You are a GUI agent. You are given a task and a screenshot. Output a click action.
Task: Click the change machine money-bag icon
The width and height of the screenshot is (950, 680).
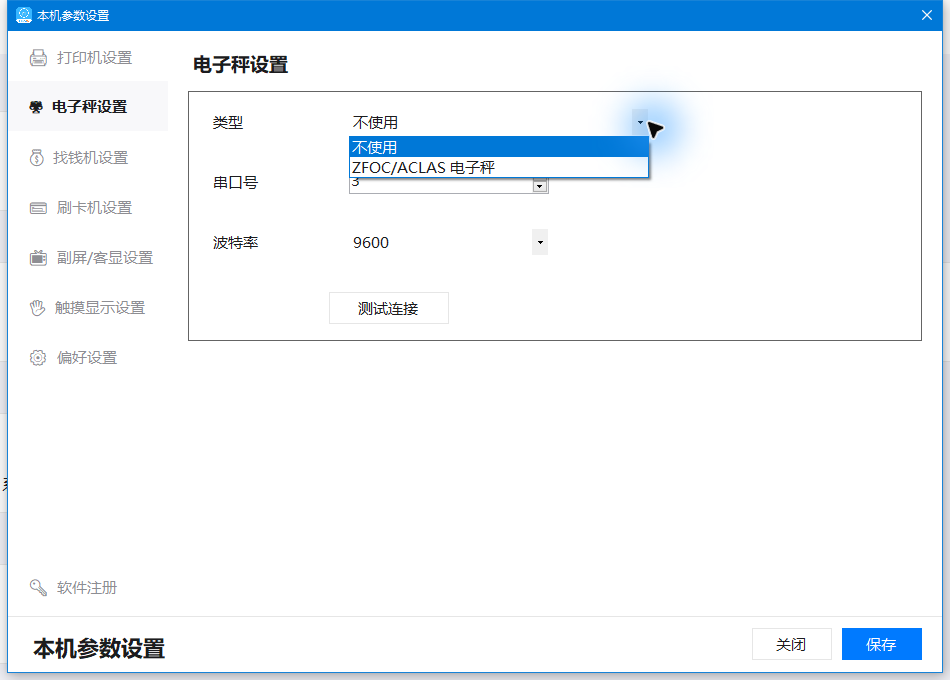37,158
